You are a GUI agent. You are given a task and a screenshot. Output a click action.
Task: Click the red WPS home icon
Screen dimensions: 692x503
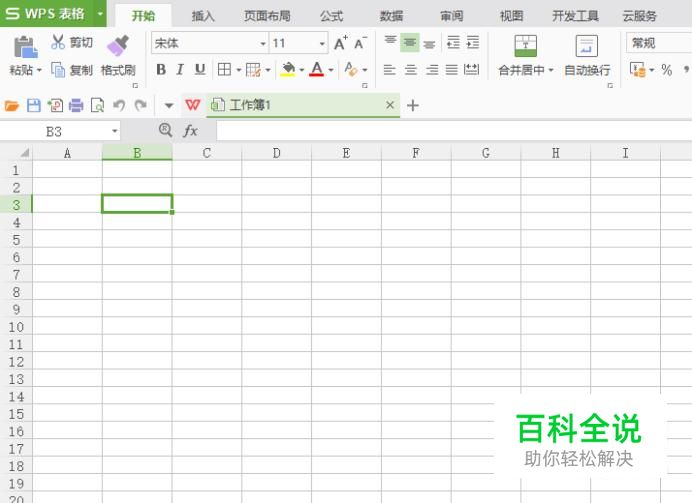[x=192, y=105]
